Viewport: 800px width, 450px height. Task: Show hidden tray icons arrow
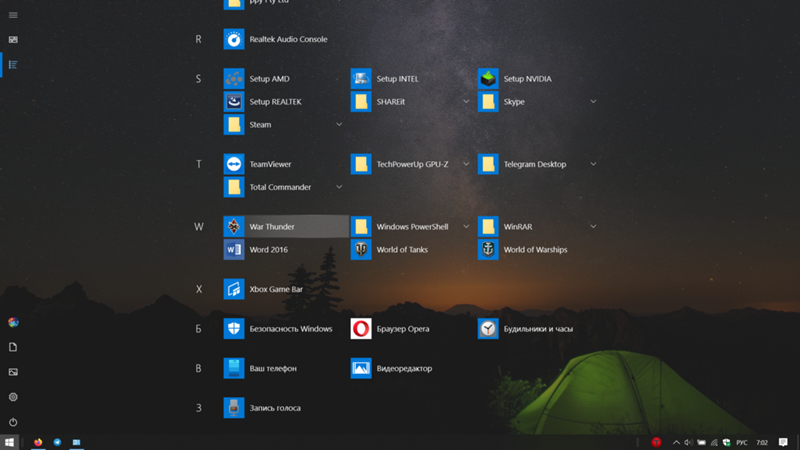point(676,442)
